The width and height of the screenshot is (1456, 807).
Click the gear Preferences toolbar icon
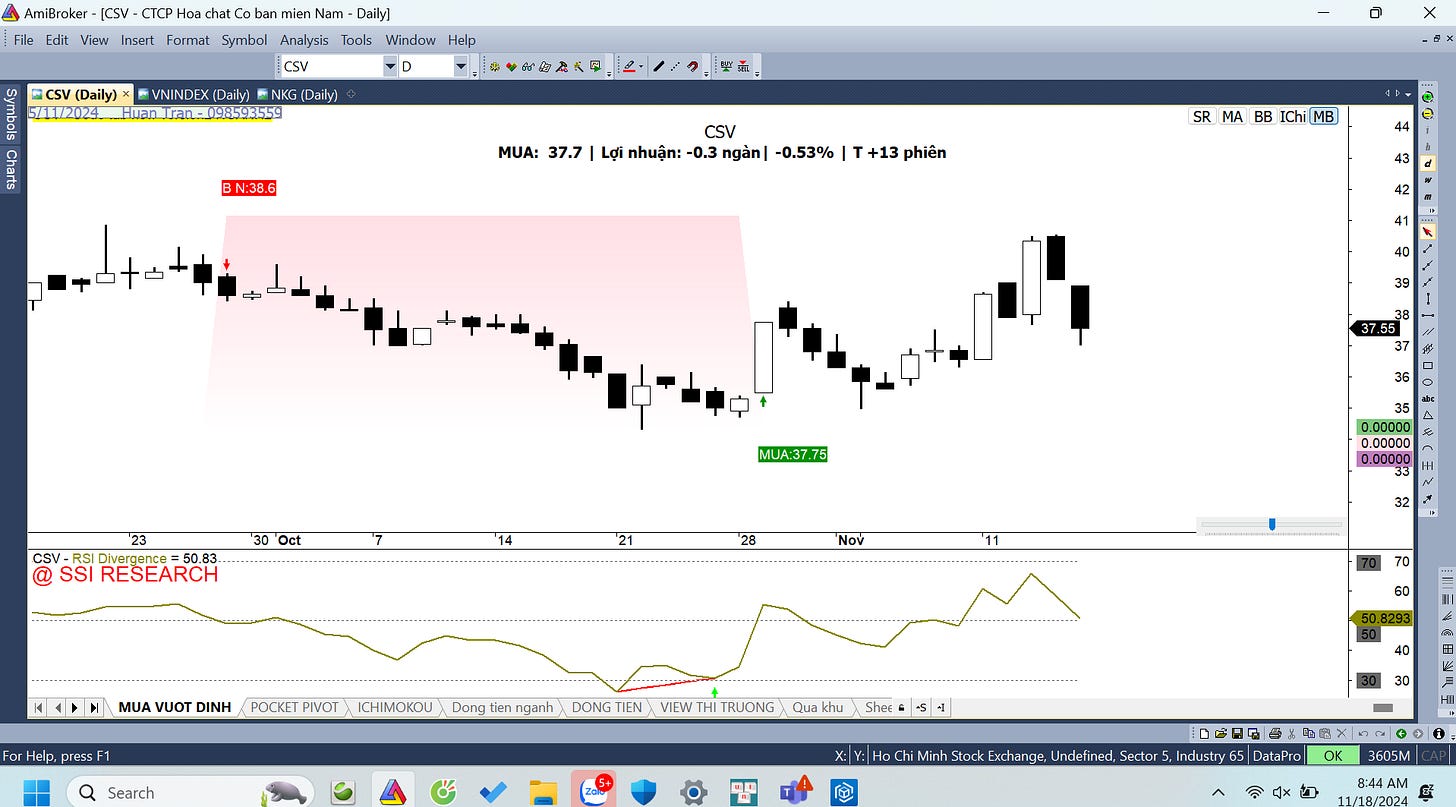(x=495, y=67)
